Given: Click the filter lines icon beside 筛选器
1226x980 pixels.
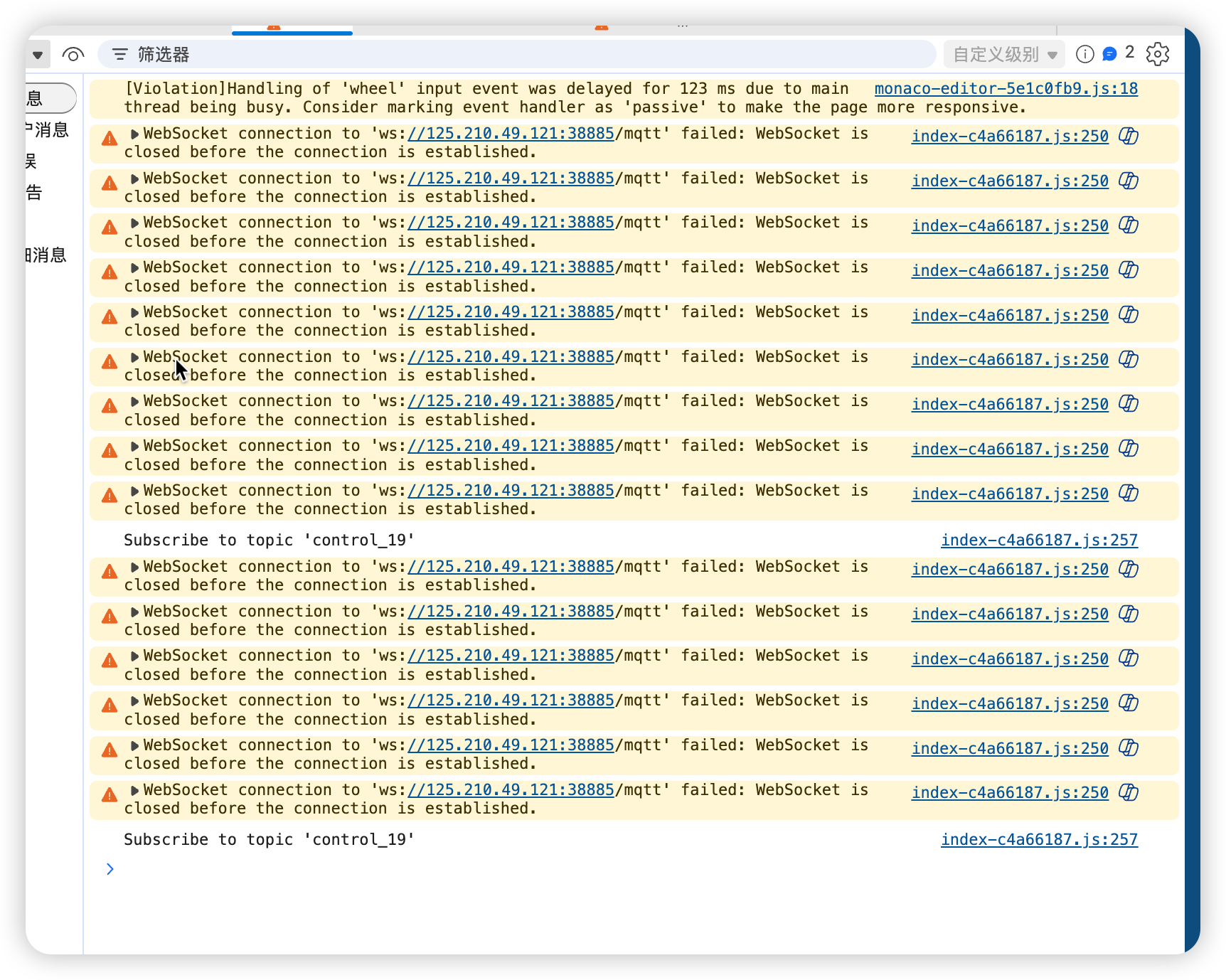Looking at the screenshot, I should 120,54.
